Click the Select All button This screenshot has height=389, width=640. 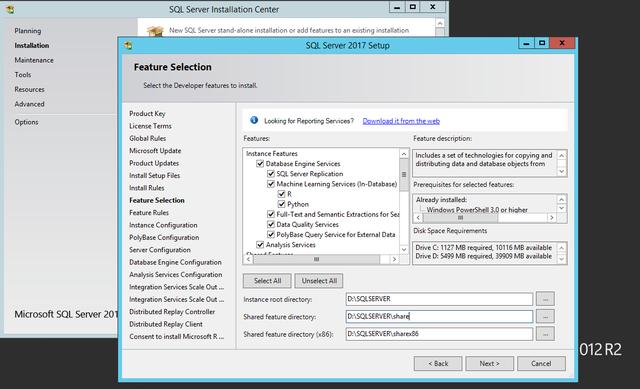point(267,281)
